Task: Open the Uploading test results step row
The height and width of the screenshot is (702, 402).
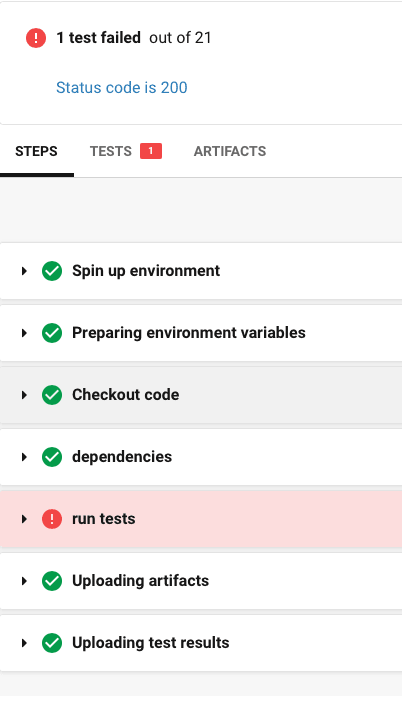Action: (x=201, y=643)
